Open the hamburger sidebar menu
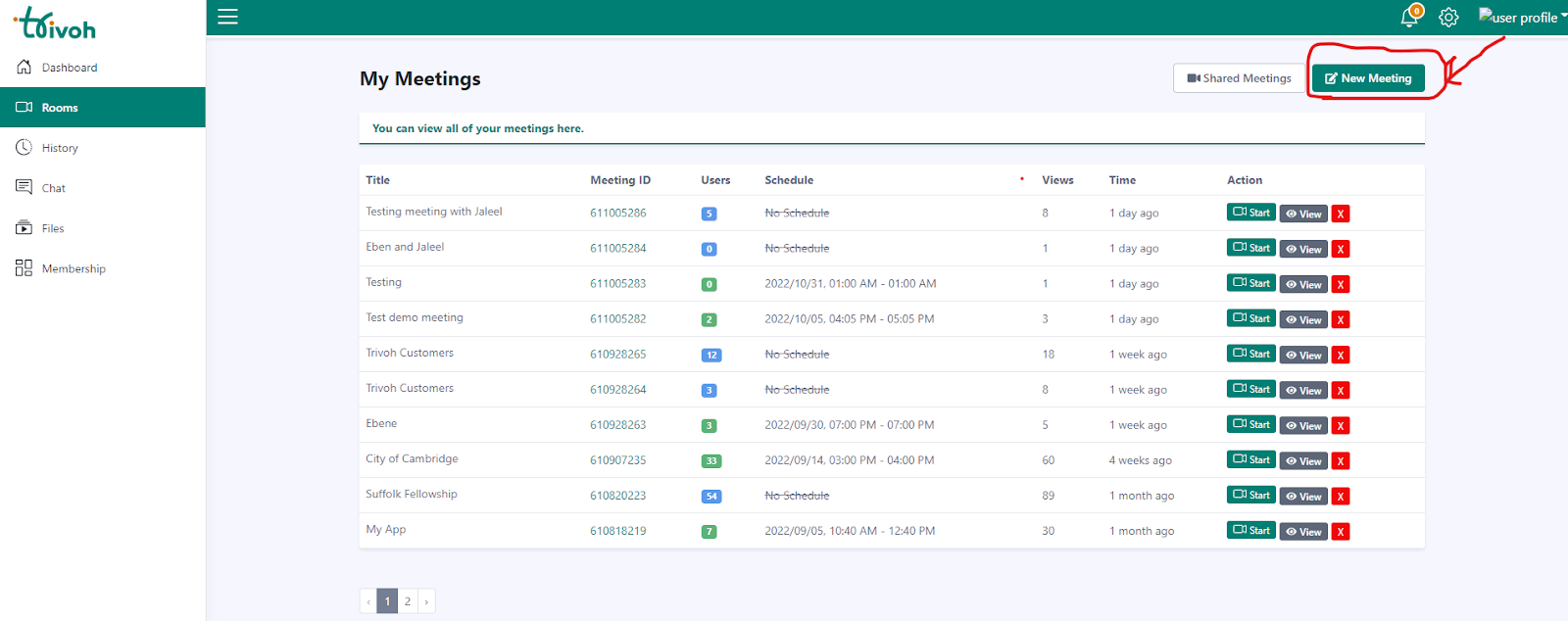This screenshot has height=621, width=1568. (x=227, y=17)
